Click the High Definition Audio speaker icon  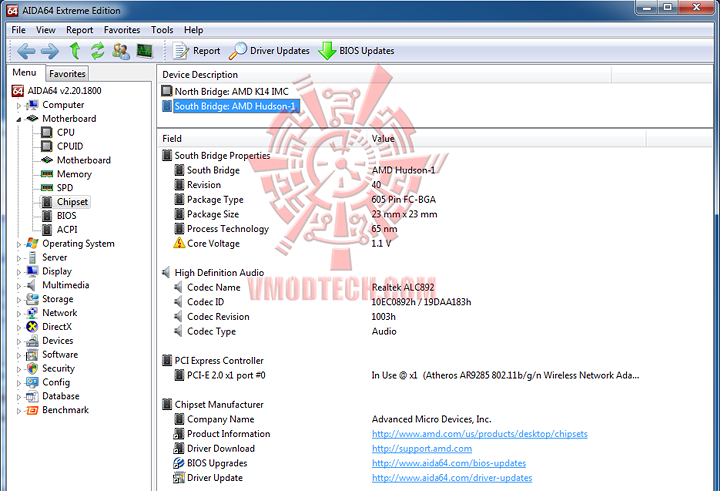(166, 272)
